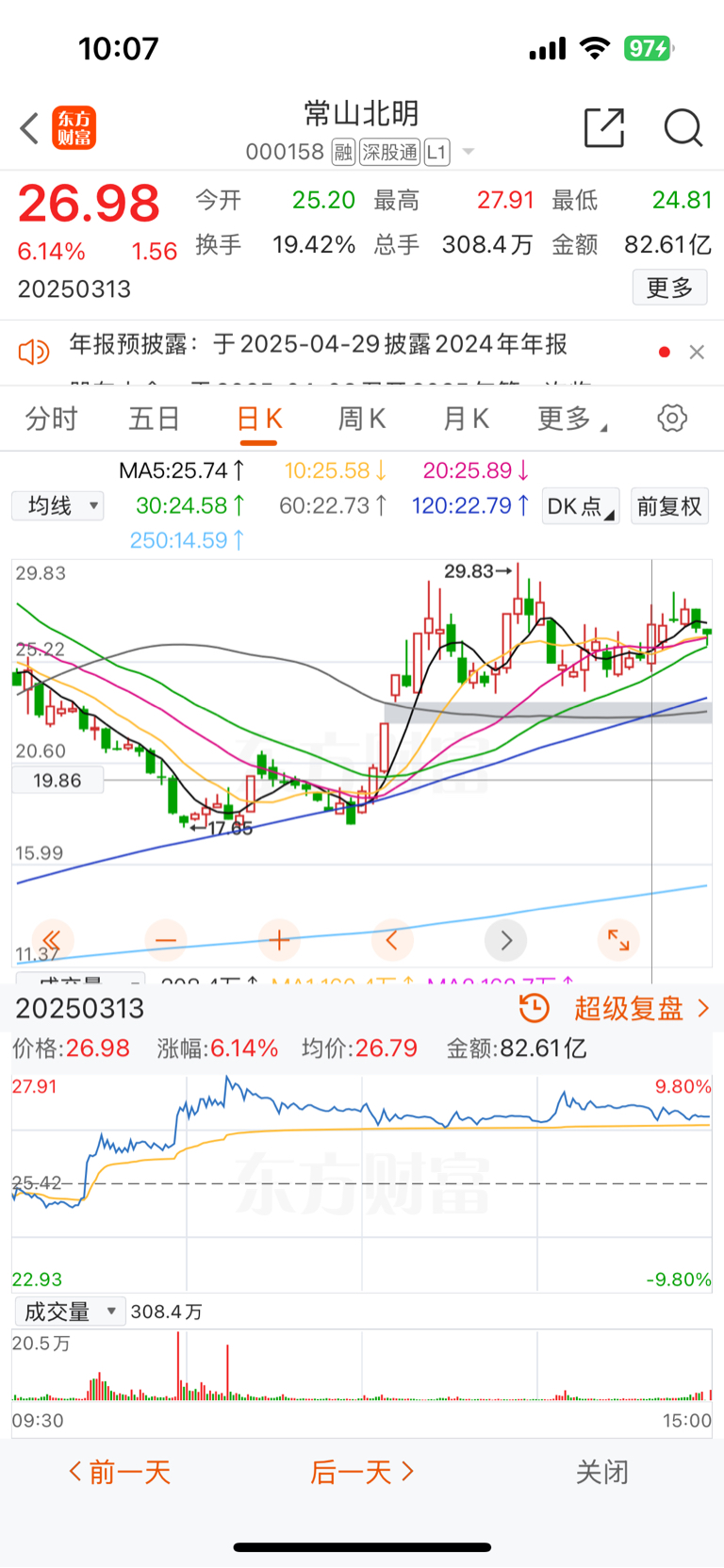Expand chart to fullscreen icon
Image resolution: width=724 pixels, height=1568 pixels.
pyautogui.click(x=618, y=940)
